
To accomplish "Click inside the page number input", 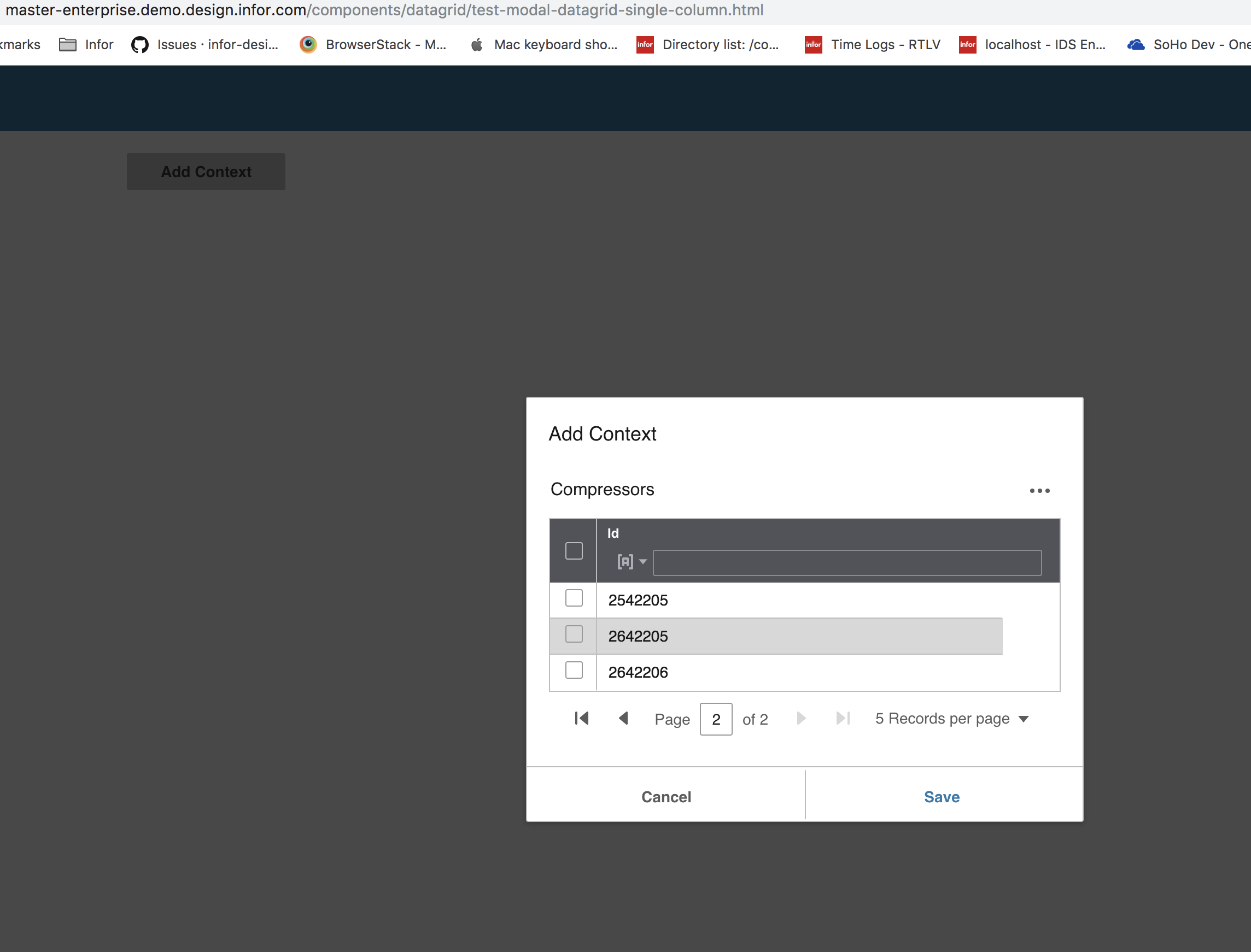I will click(x=716, y=719).
